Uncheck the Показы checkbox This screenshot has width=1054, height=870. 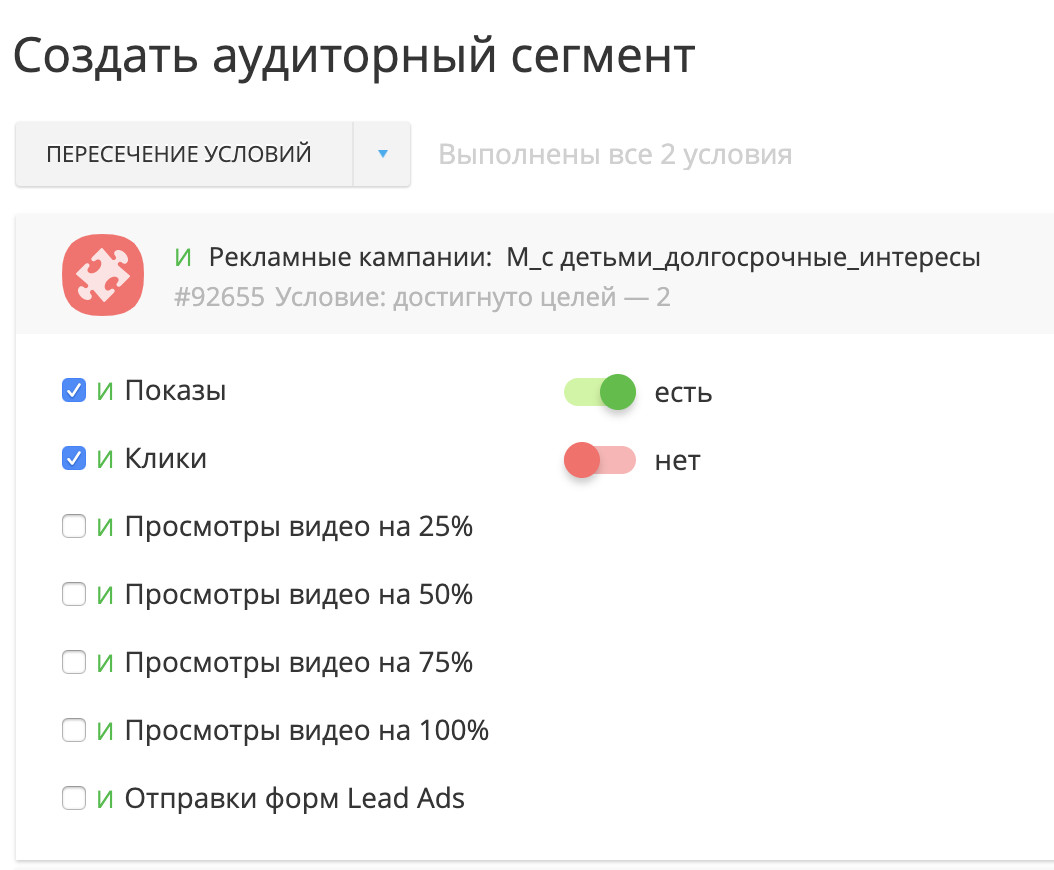(x=74, y=391)
